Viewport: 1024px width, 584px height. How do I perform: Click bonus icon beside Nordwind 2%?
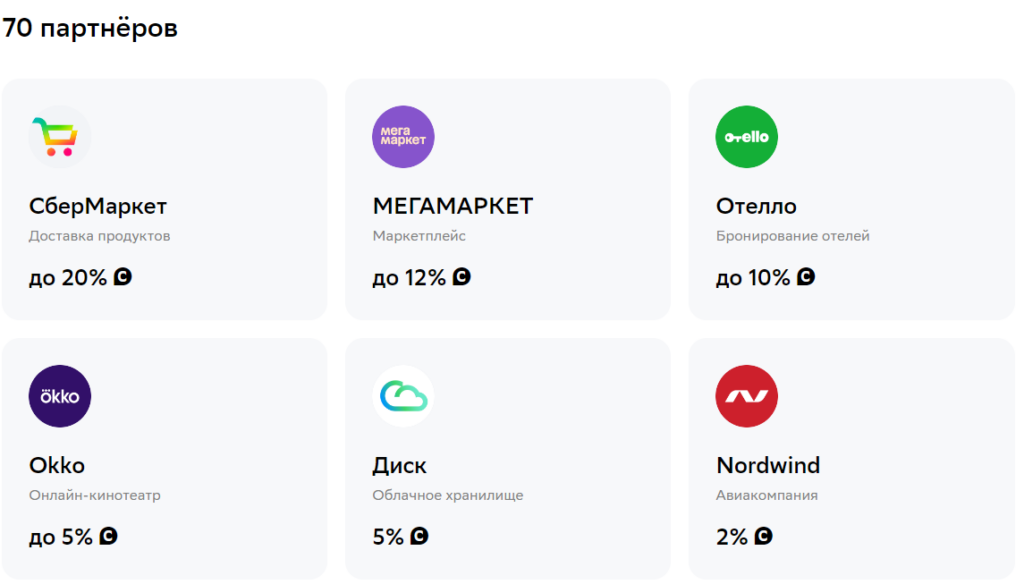764,536
